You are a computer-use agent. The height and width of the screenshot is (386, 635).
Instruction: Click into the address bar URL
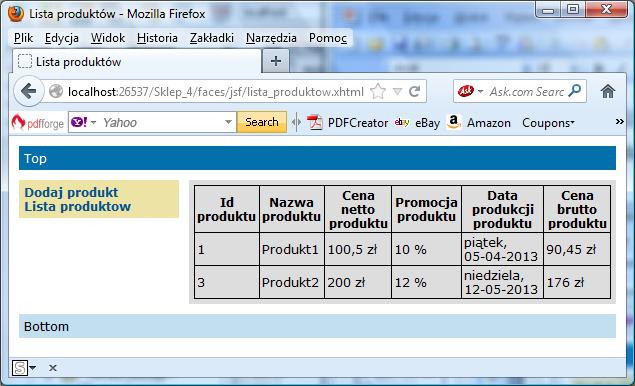pyautogui.click(x=216, y=92)
